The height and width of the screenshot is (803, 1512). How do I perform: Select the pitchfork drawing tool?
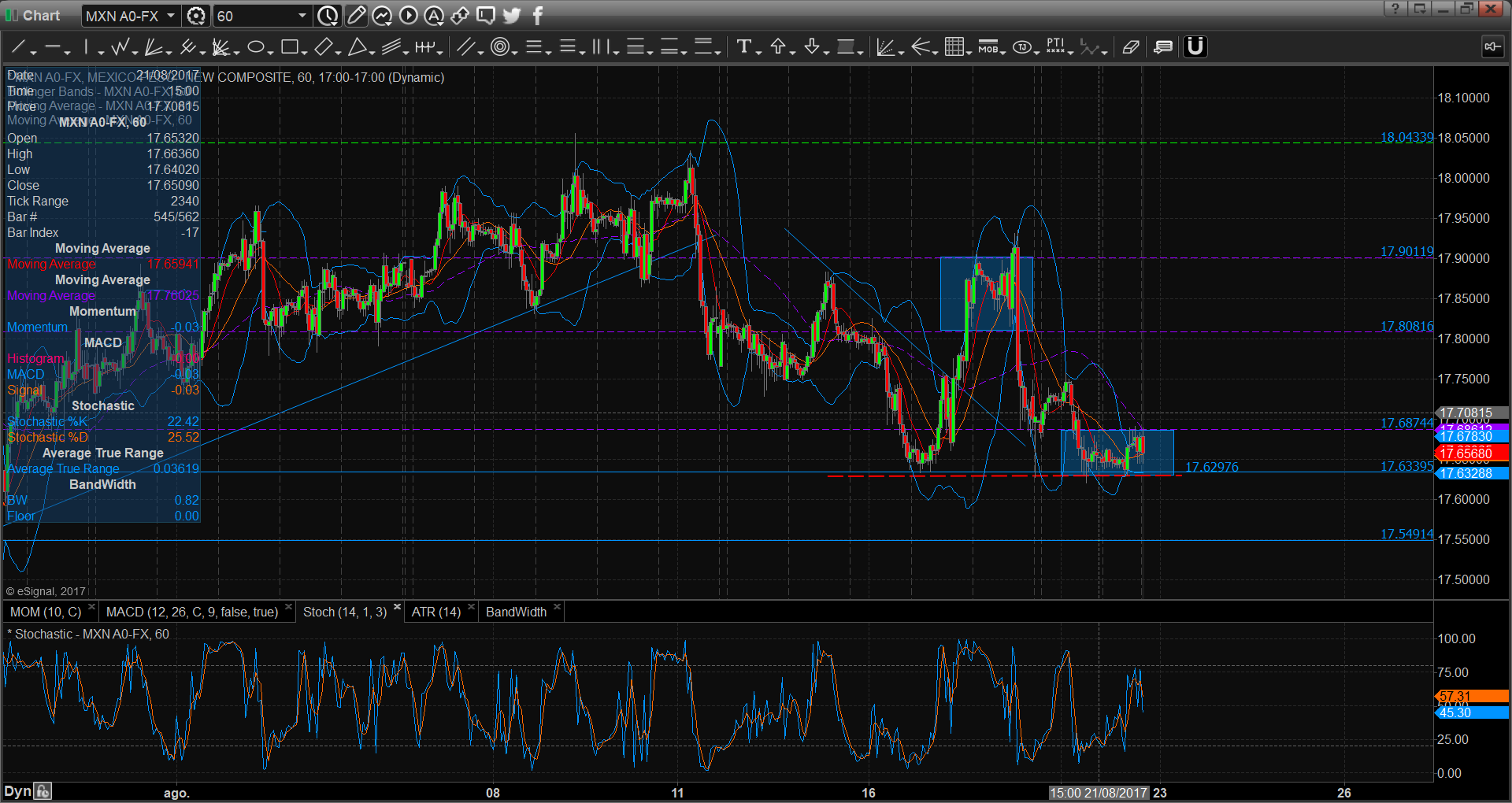point(187,47)
